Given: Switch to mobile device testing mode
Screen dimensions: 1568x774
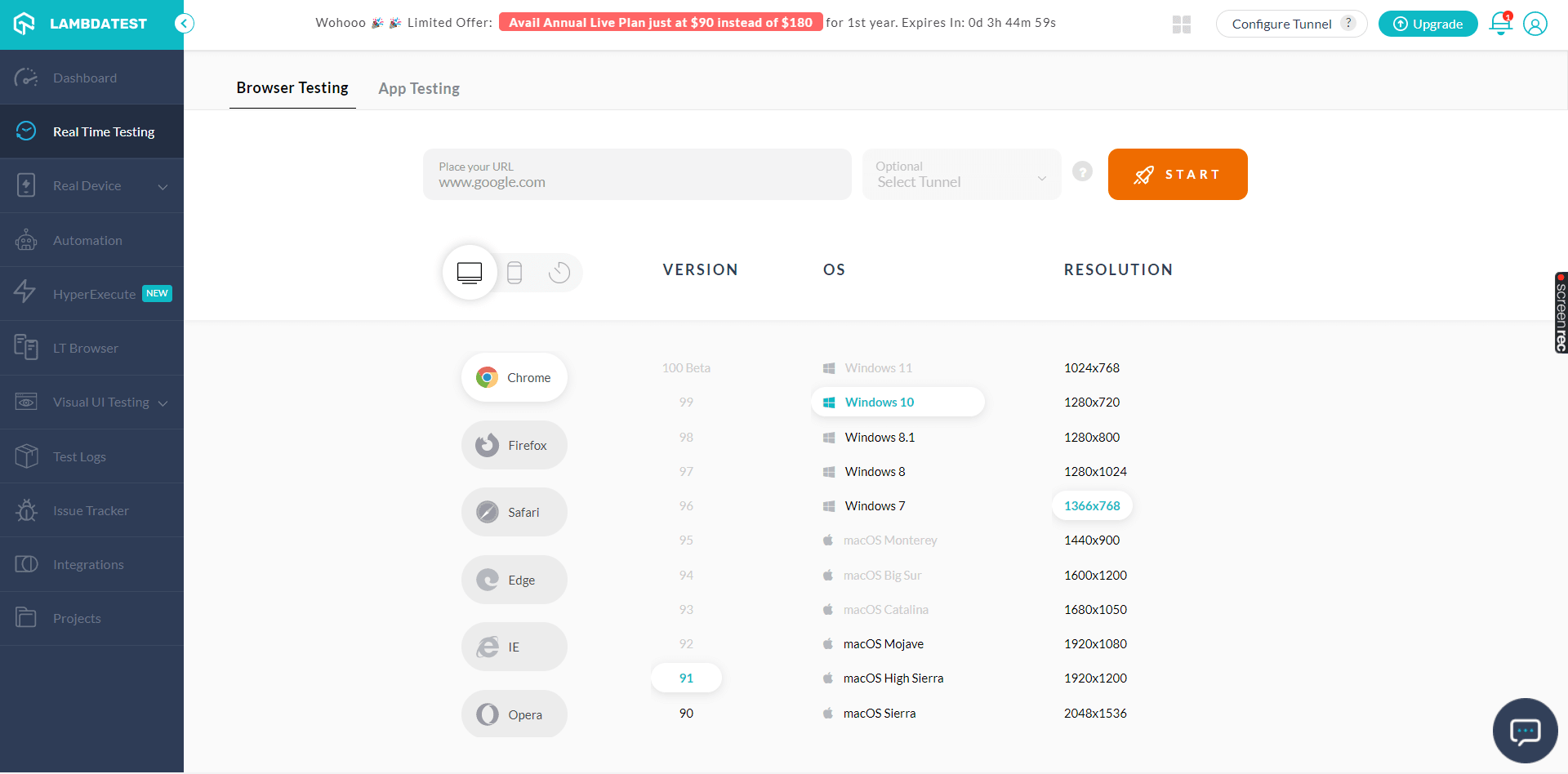Looking at the screenshot, I should tap(514, 272).
